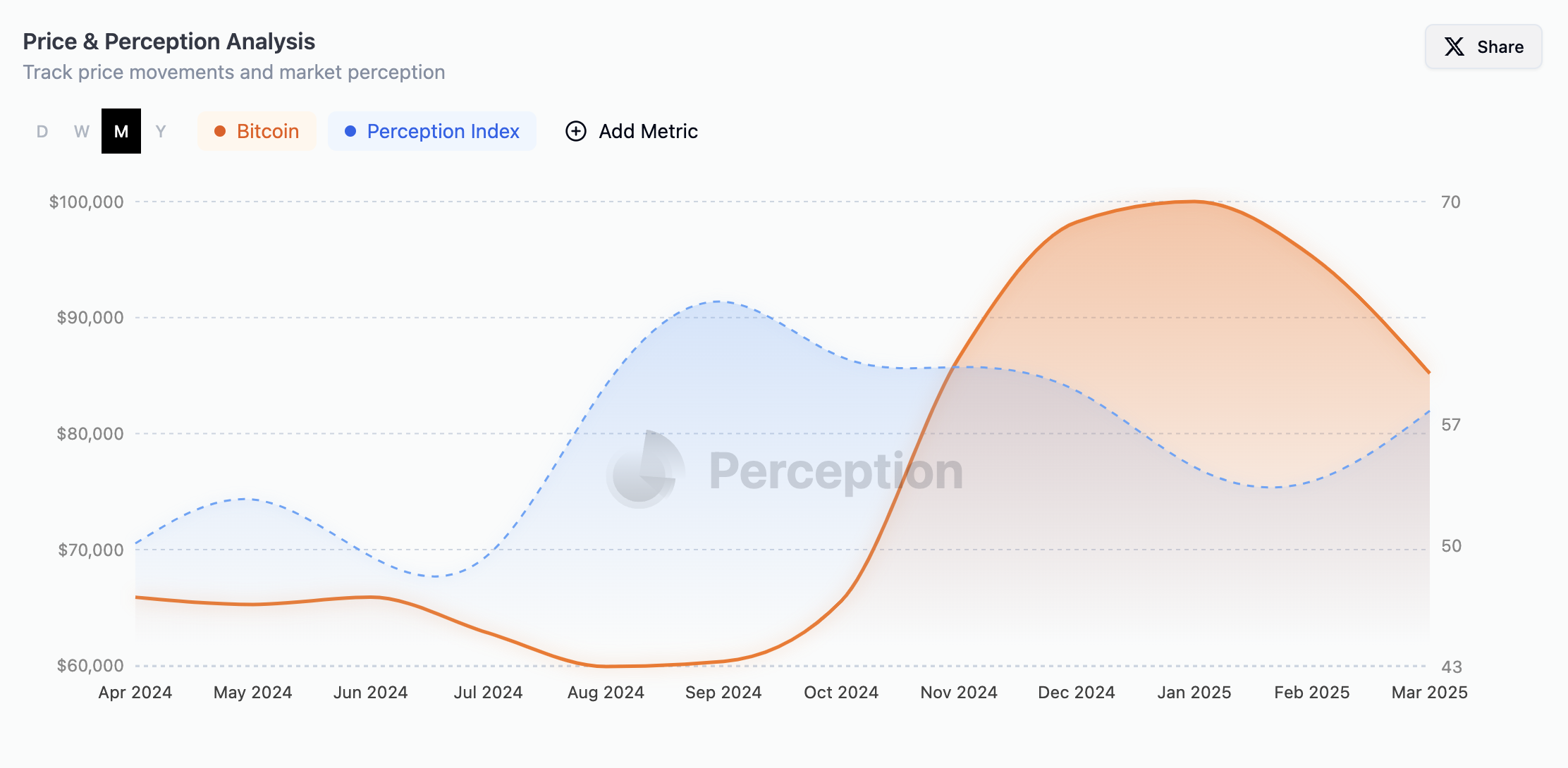Select the monthly M timeframe
The width and height of the screenshot is (1568, 768).
click(x=121, y=132)
